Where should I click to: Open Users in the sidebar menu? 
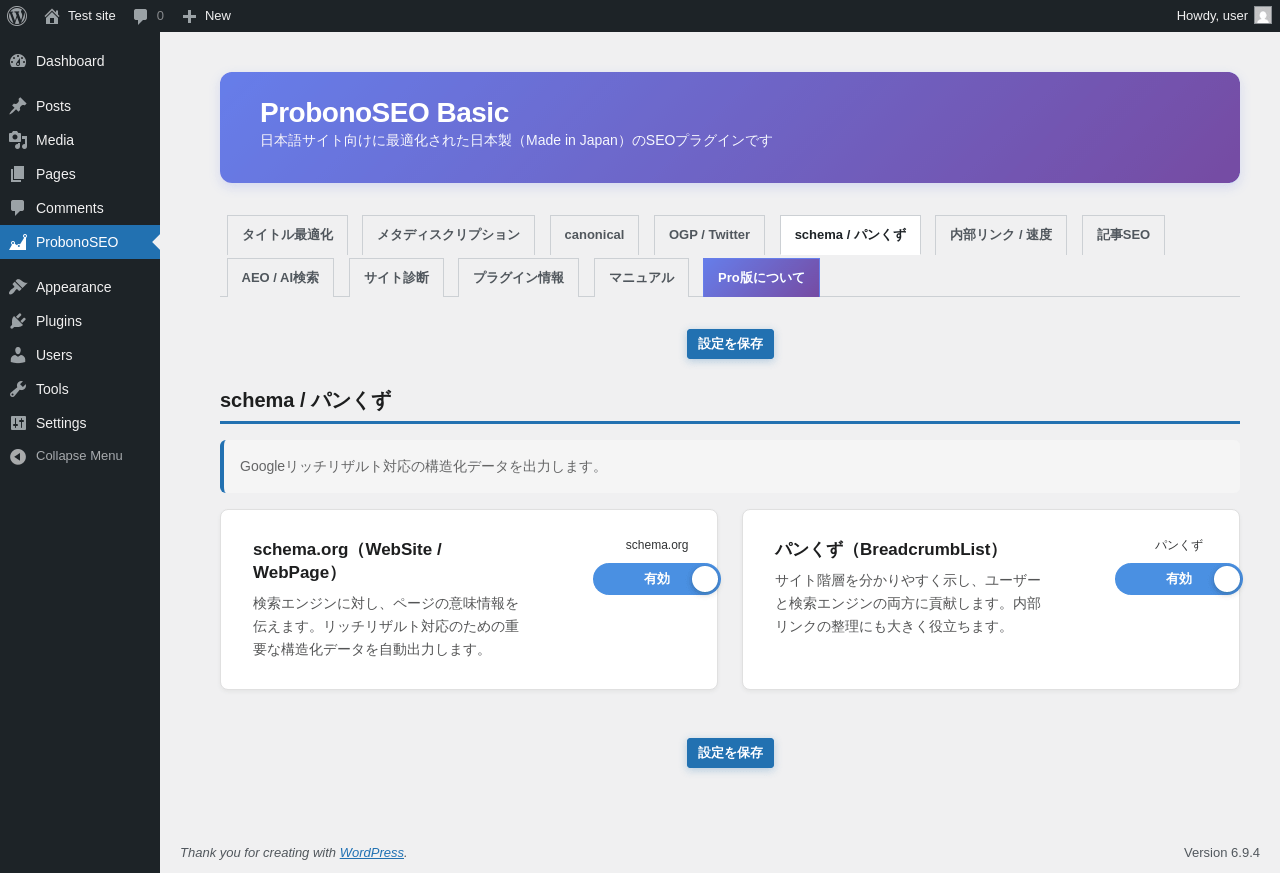coord(80,355)
